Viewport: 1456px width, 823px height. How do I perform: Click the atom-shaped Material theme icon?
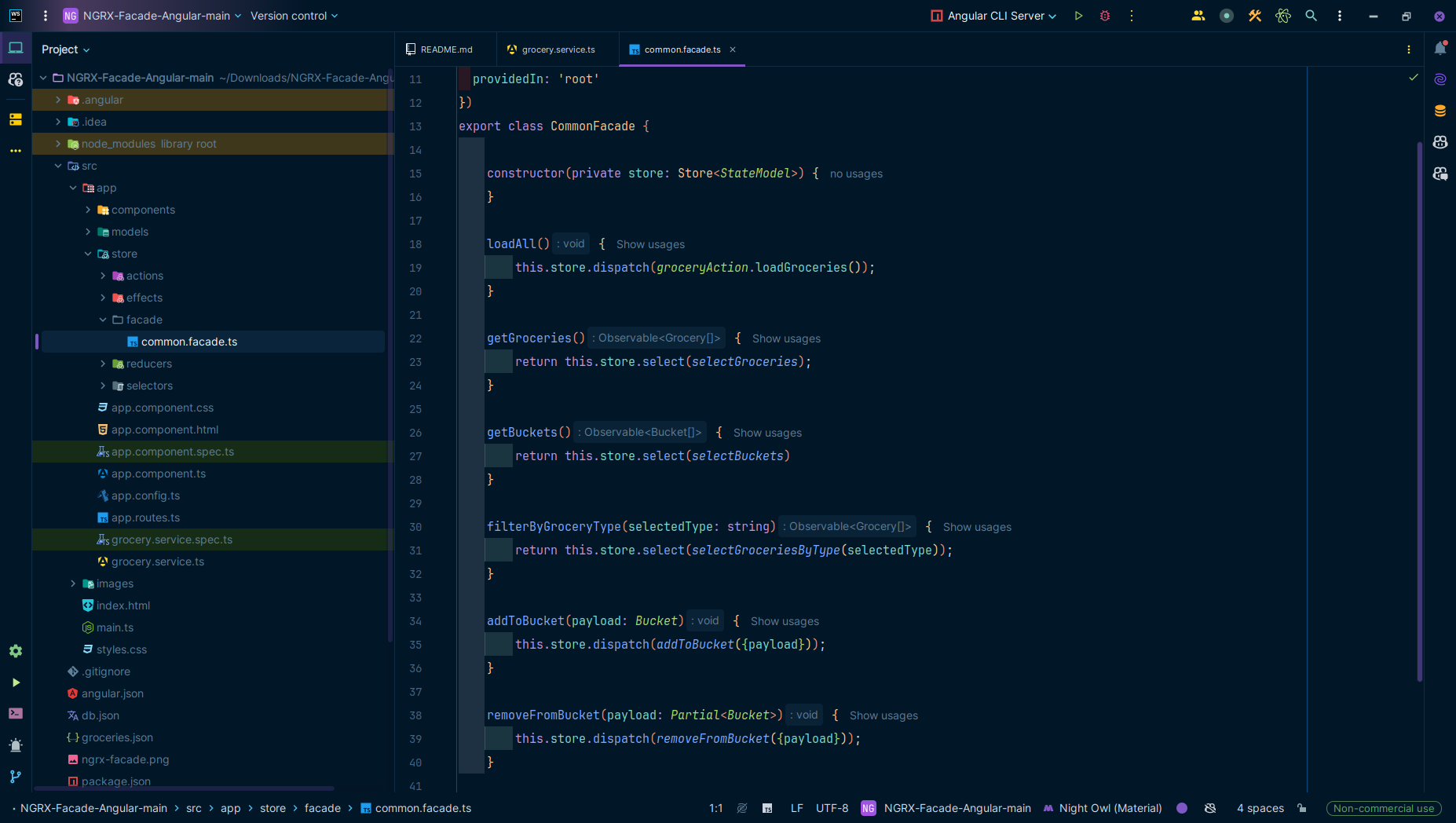coord(1283,16)
